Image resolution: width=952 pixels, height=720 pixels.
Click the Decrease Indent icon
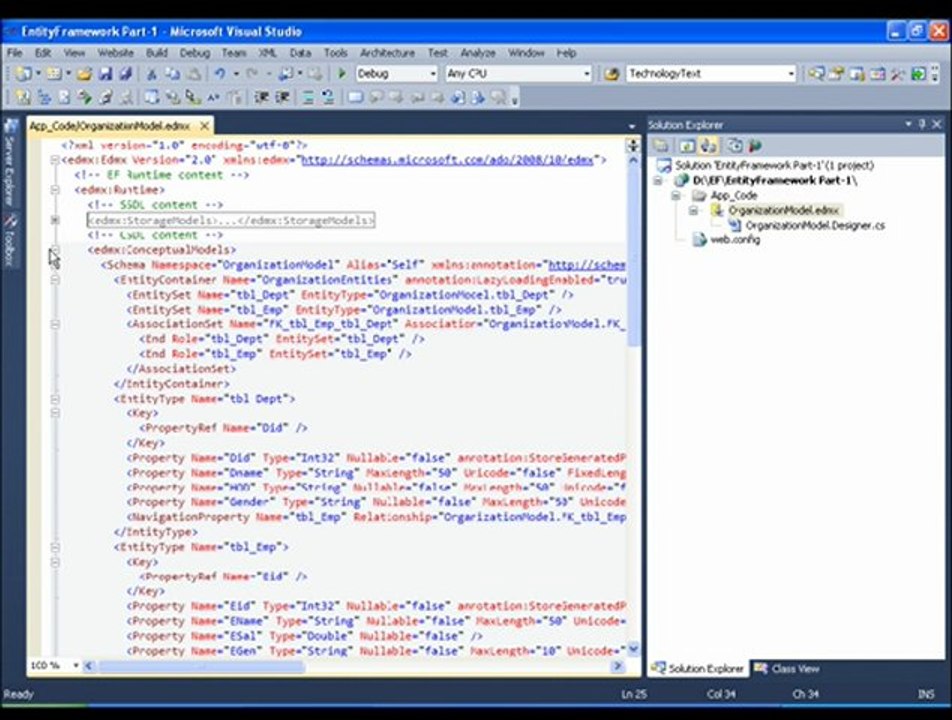point(262,97)
